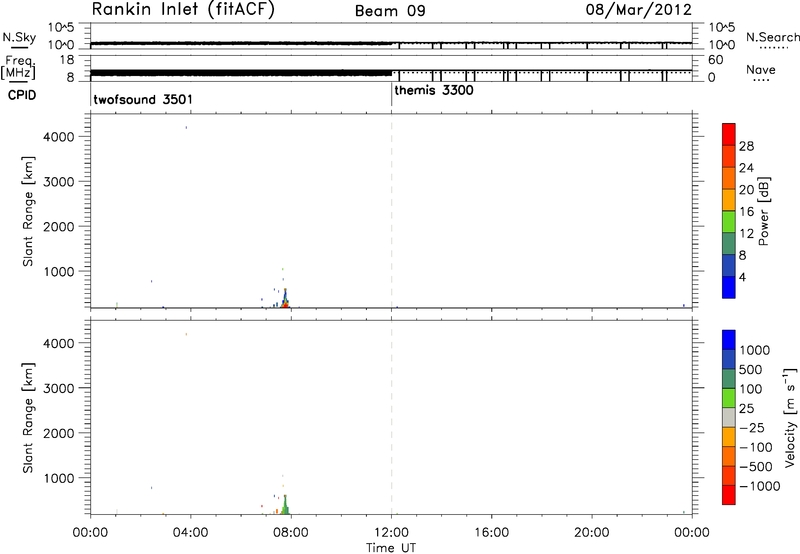Click the '2000' tick of the power panel
The width and height of the screenshot is (800, 554).
click(x=59, y=226)
